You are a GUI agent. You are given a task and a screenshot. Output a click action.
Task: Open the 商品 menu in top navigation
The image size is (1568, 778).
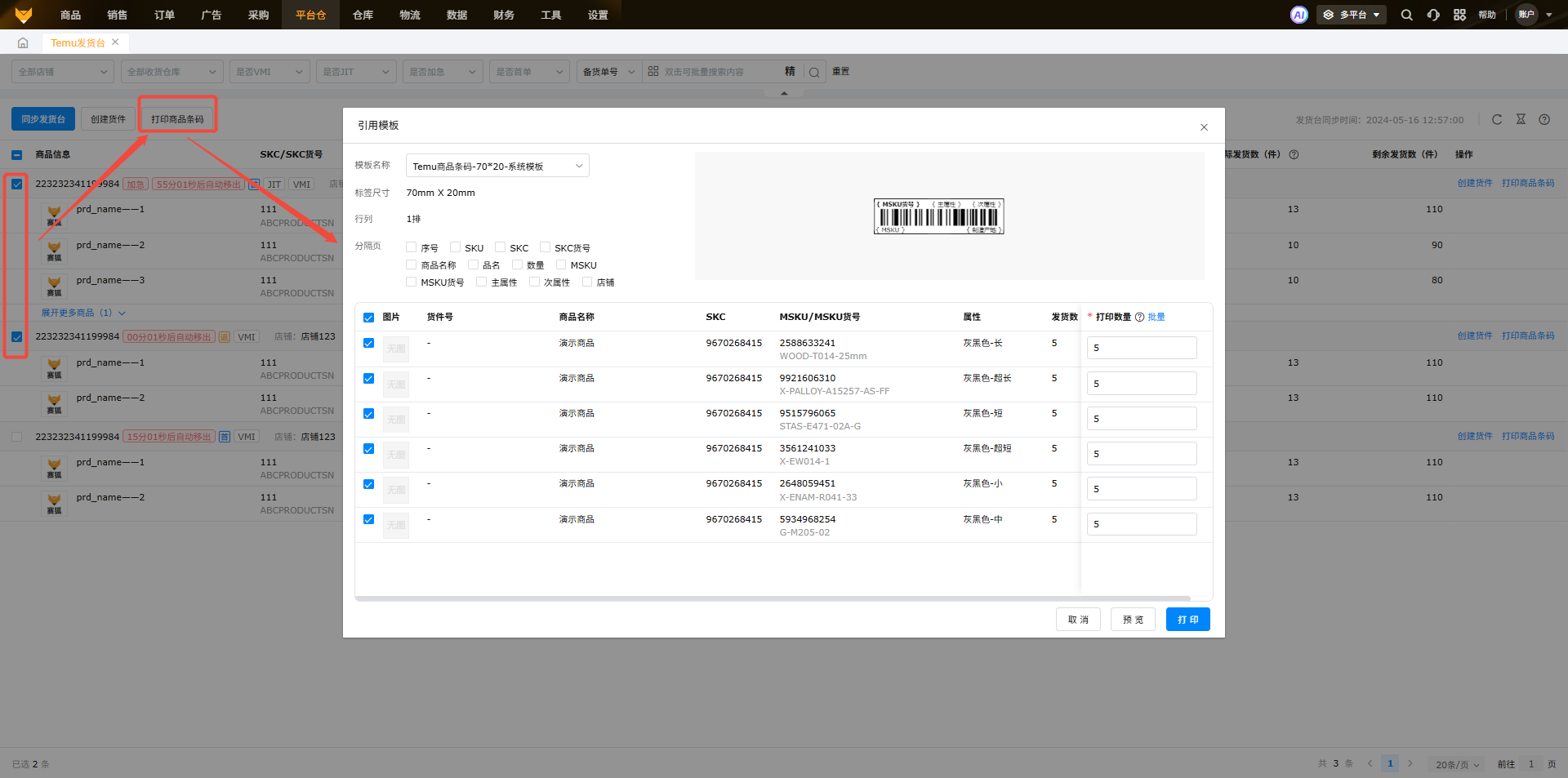pyautogui.click(x=70, y=15)
